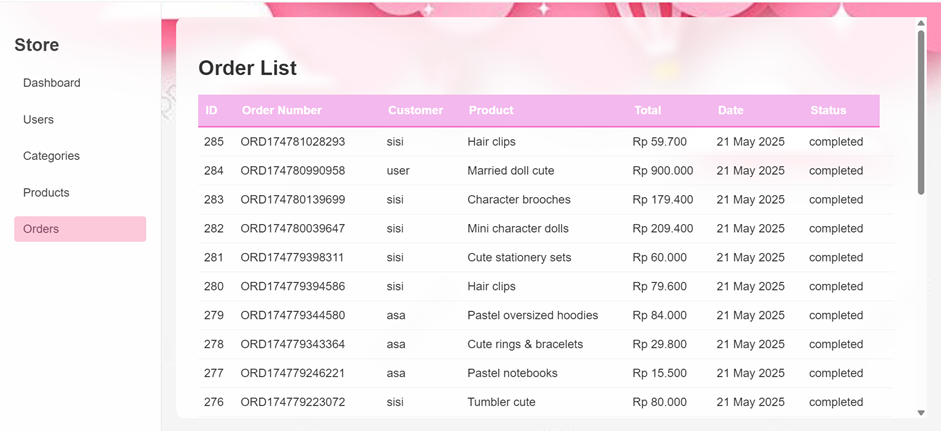This screenshot has height=431, width=941.
Task: Click the Product column header
Action: pyautogui.click(x=491, y=110)
